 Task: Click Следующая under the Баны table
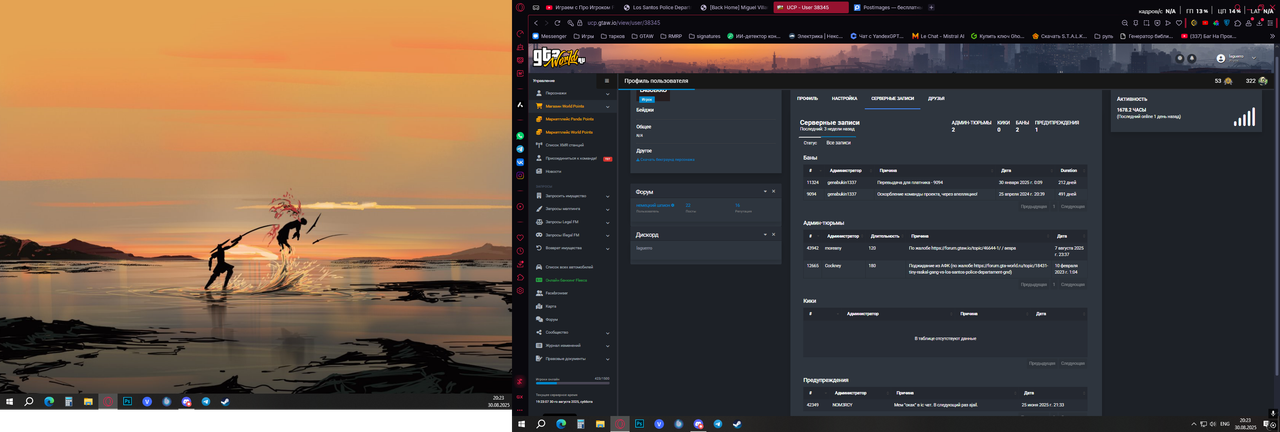point(1072,206)
